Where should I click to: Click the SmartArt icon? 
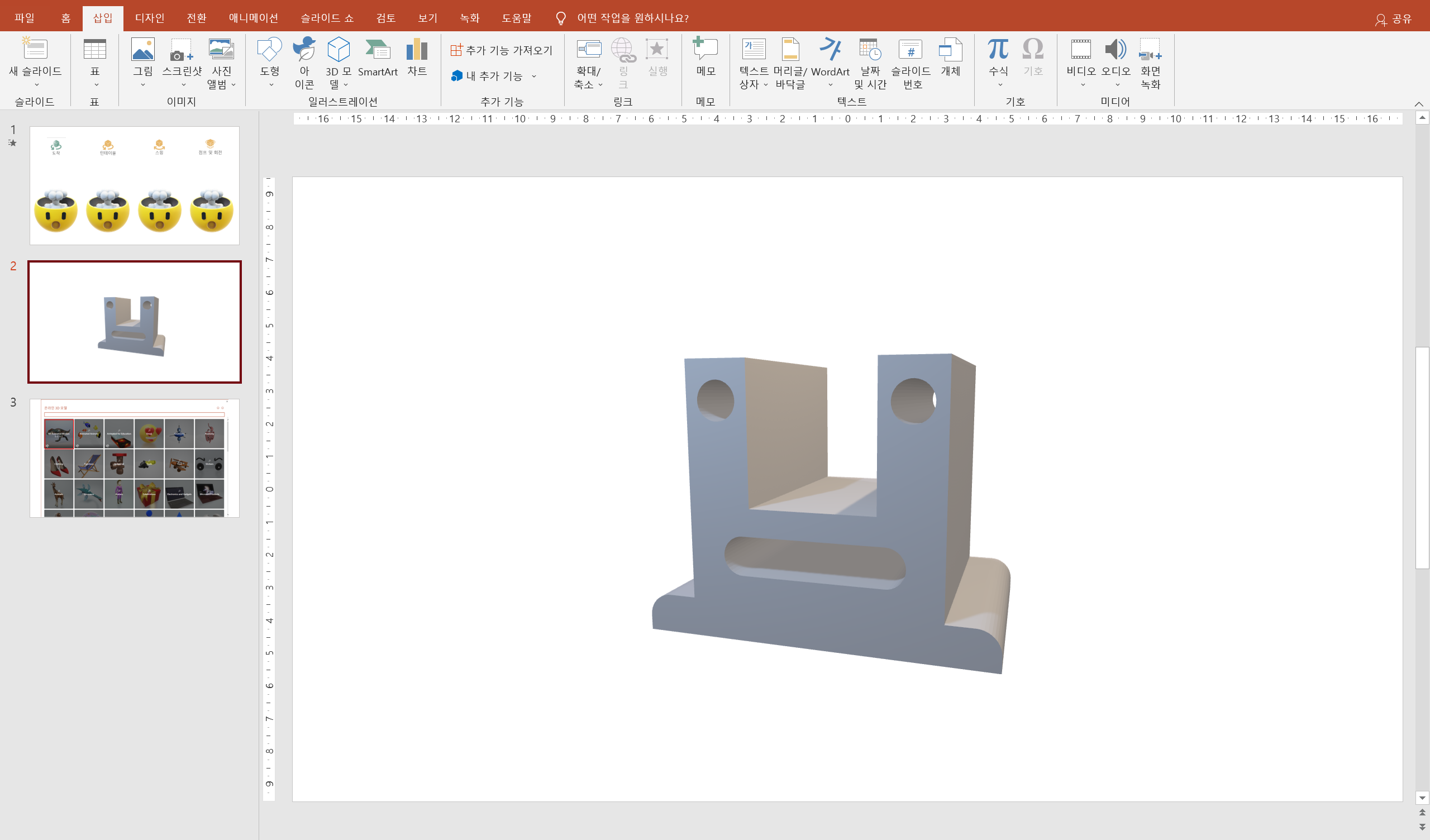(x=378, y=51)
